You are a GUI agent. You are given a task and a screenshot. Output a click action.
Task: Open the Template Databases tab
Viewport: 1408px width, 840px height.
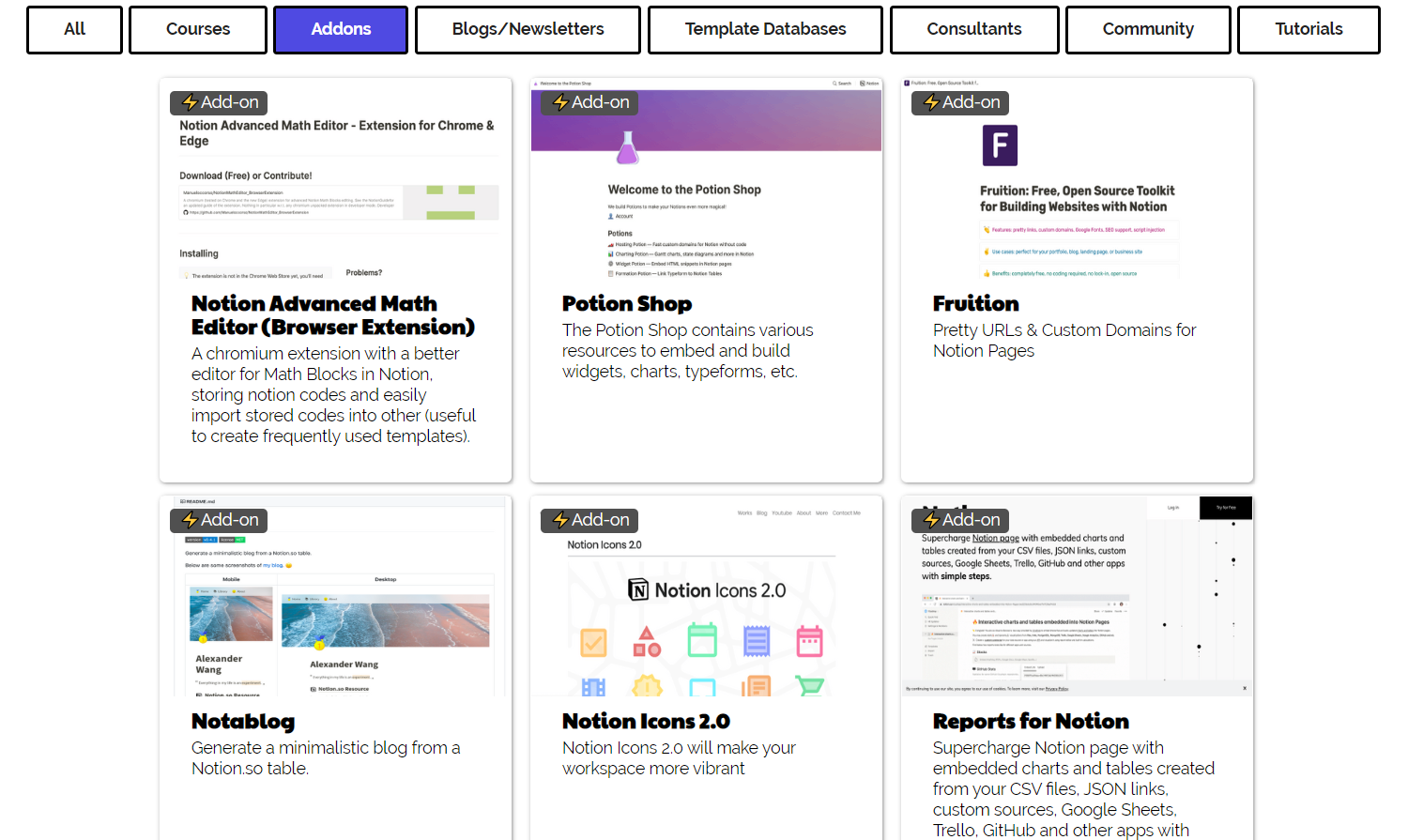[765, 30]
